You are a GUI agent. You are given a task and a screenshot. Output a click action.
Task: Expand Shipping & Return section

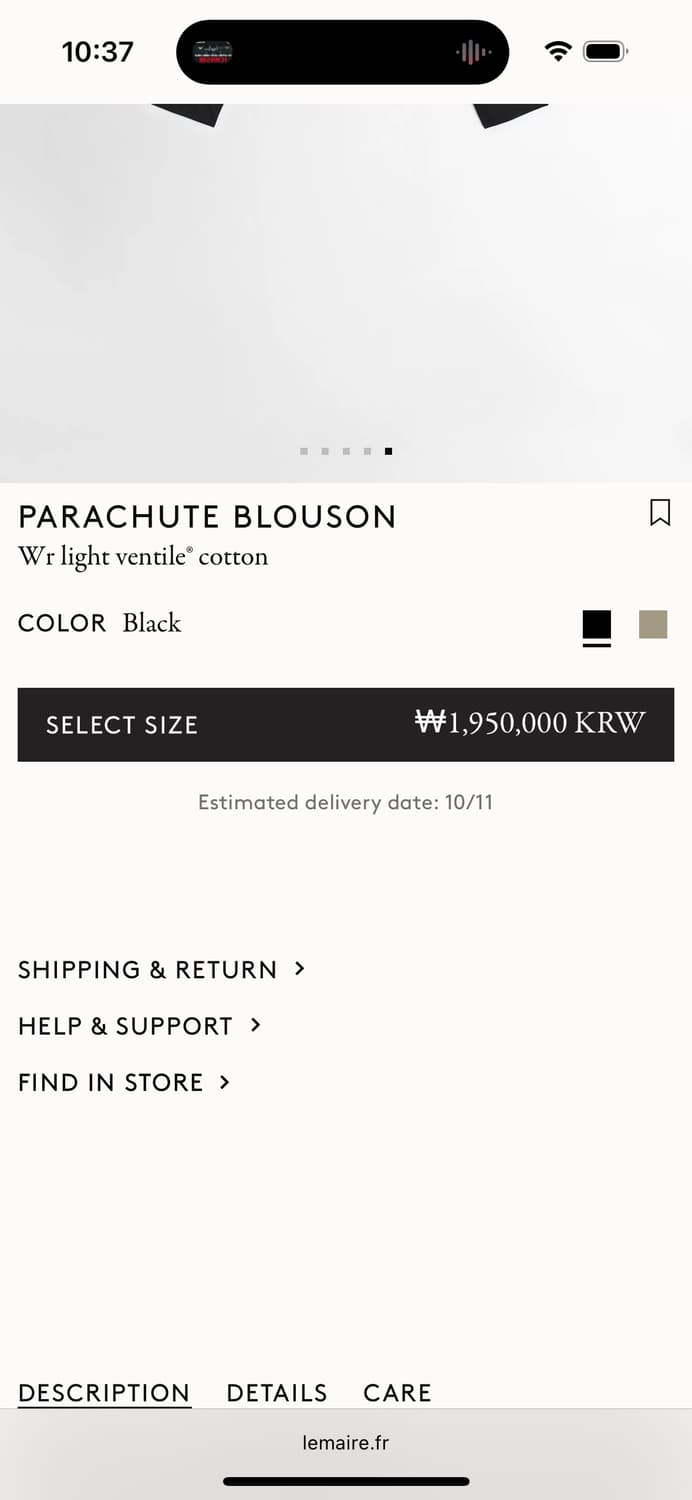[x=161, y=969]
